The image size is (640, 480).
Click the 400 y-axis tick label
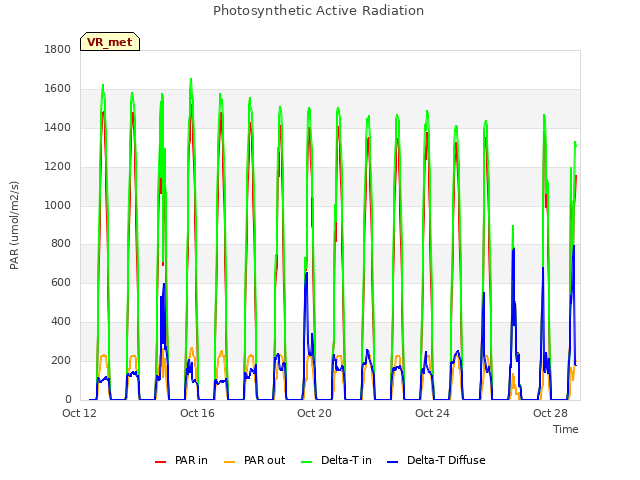tap(61, 322)
